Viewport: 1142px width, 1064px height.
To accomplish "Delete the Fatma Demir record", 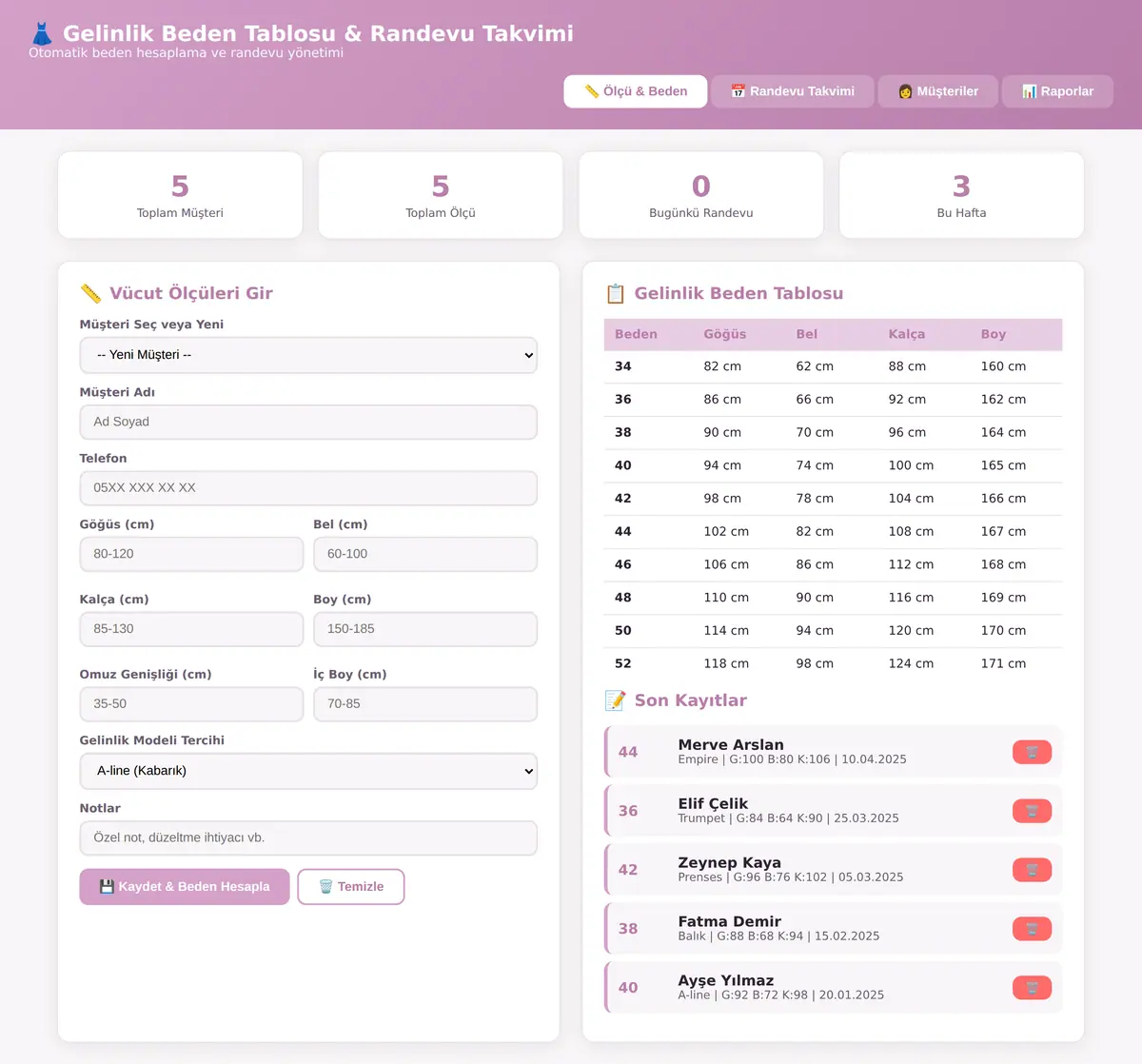I will (1032, 929).
